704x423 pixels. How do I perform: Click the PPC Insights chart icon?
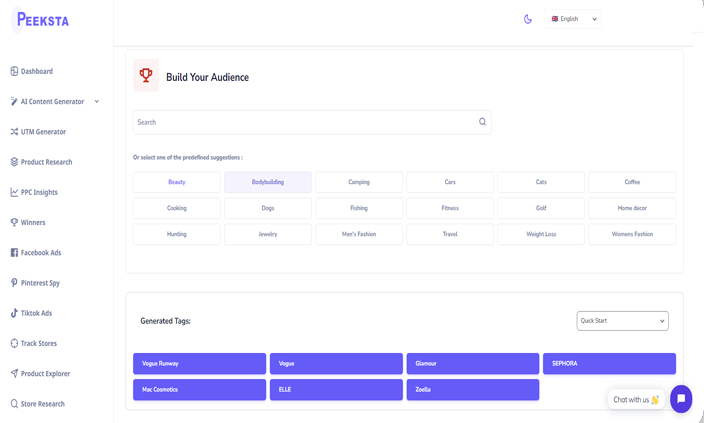[x=14, y=192]
